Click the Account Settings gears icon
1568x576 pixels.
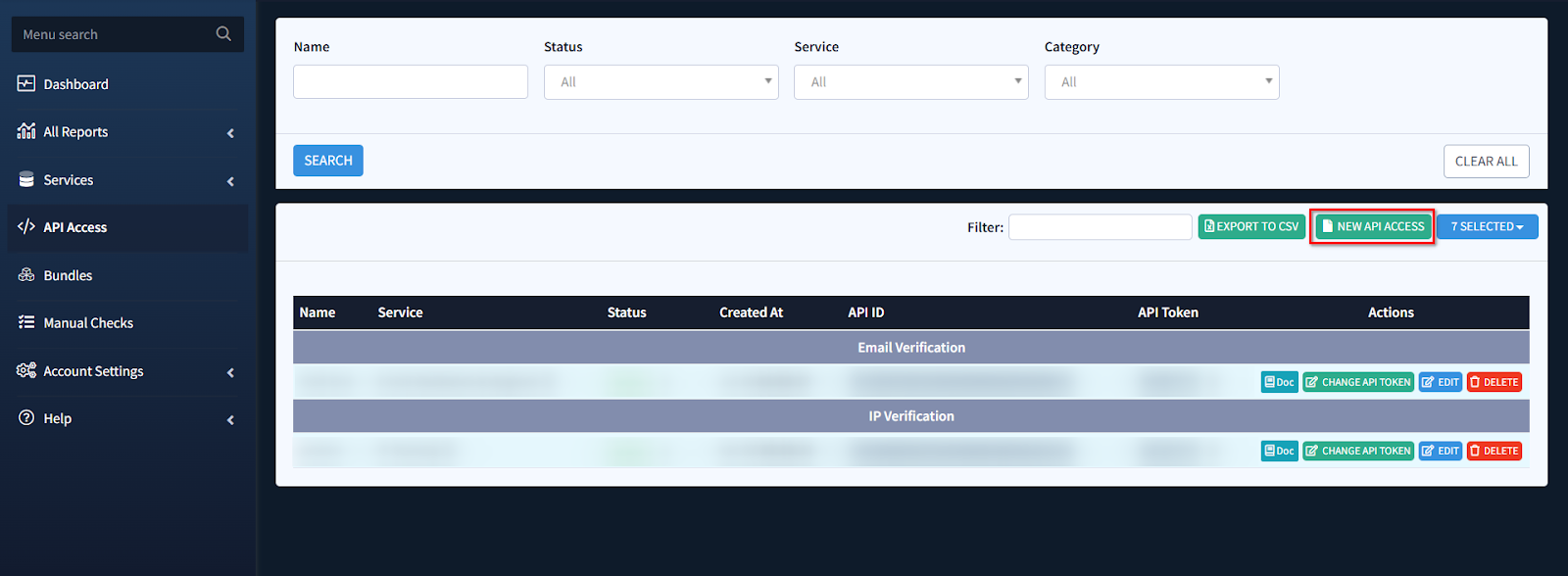click(26, 371)
